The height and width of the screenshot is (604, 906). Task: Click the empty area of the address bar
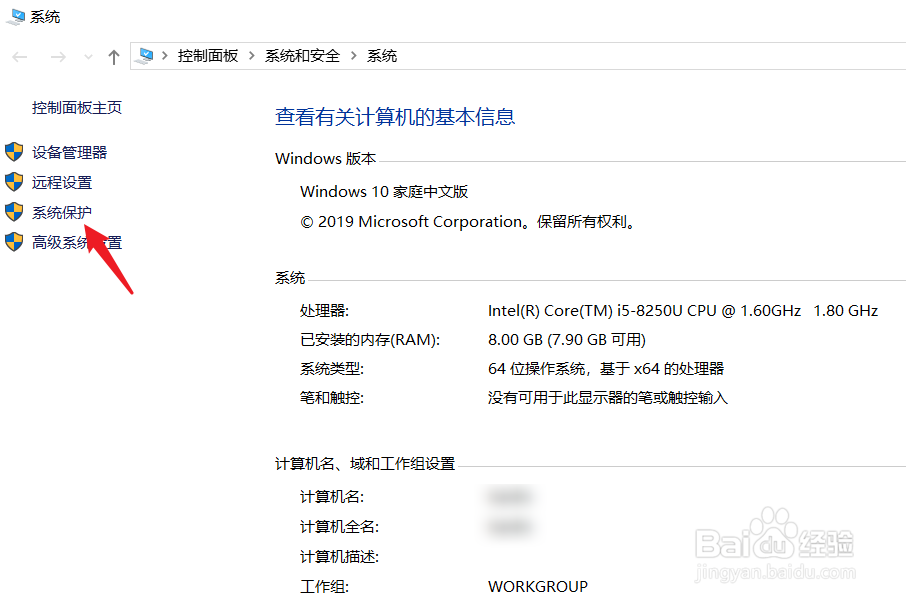(600, 56)
